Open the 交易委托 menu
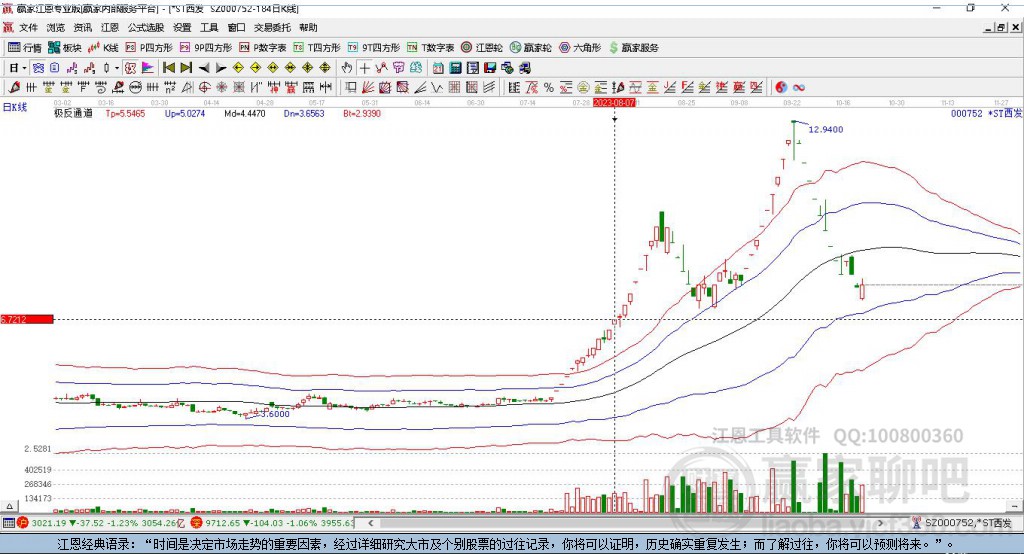1024x554 pixels. (272, 27)
